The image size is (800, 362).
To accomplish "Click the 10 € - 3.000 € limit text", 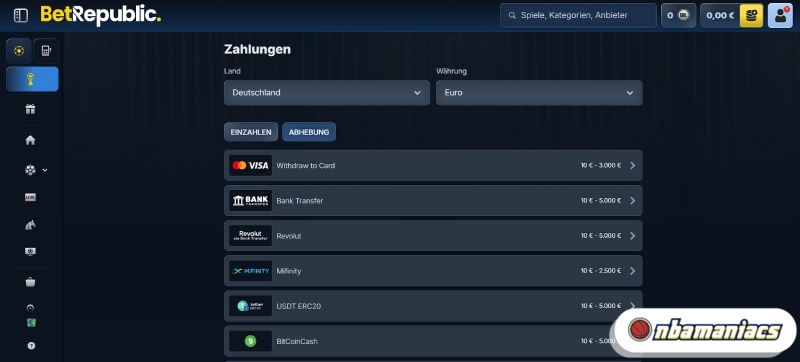I will tap(601, 165).
